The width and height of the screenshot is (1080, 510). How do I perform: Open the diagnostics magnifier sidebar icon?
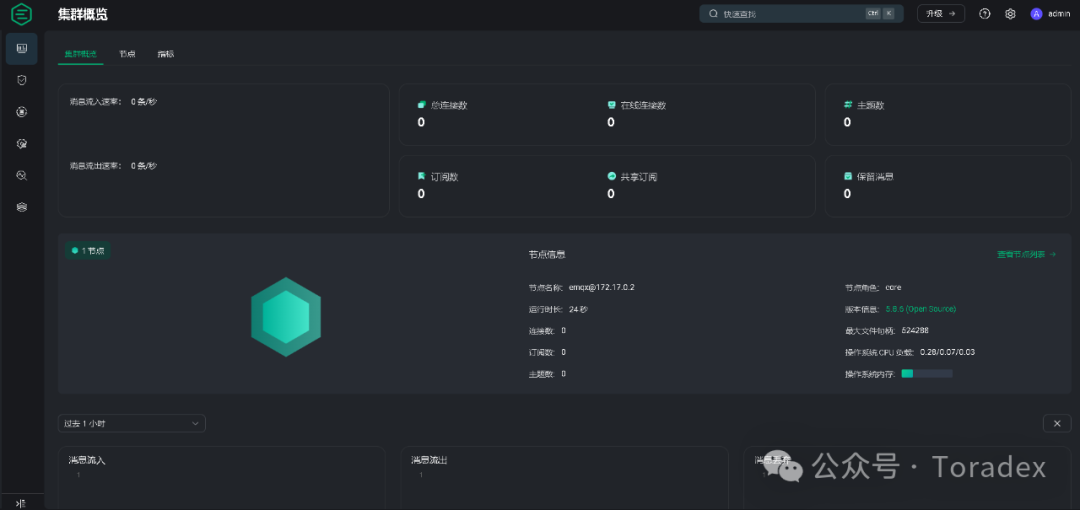pyautogui.click(x=21, y=175)
